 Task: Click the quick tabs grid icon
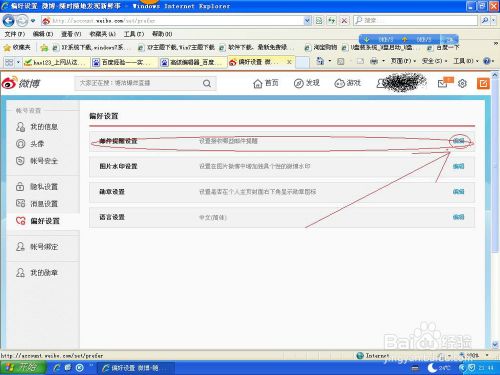click(x=9, y=62)
